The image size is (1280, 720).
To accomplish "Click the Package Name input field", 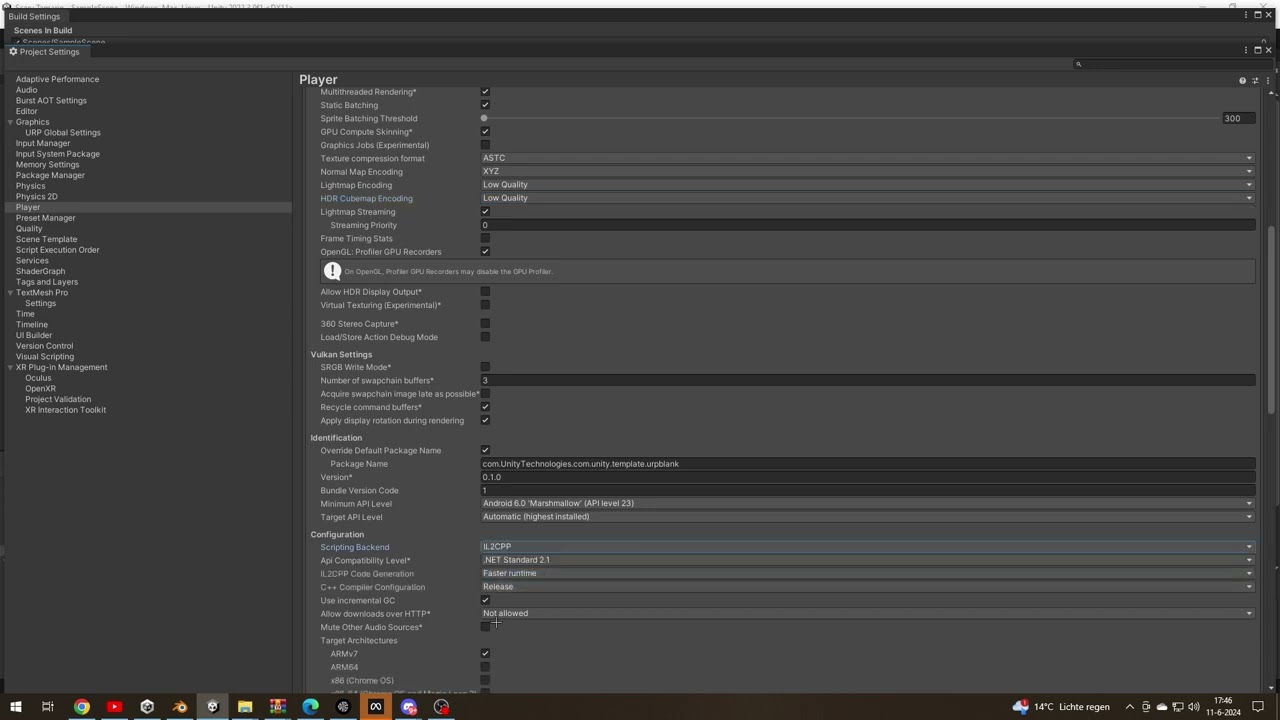I will 867,464.
